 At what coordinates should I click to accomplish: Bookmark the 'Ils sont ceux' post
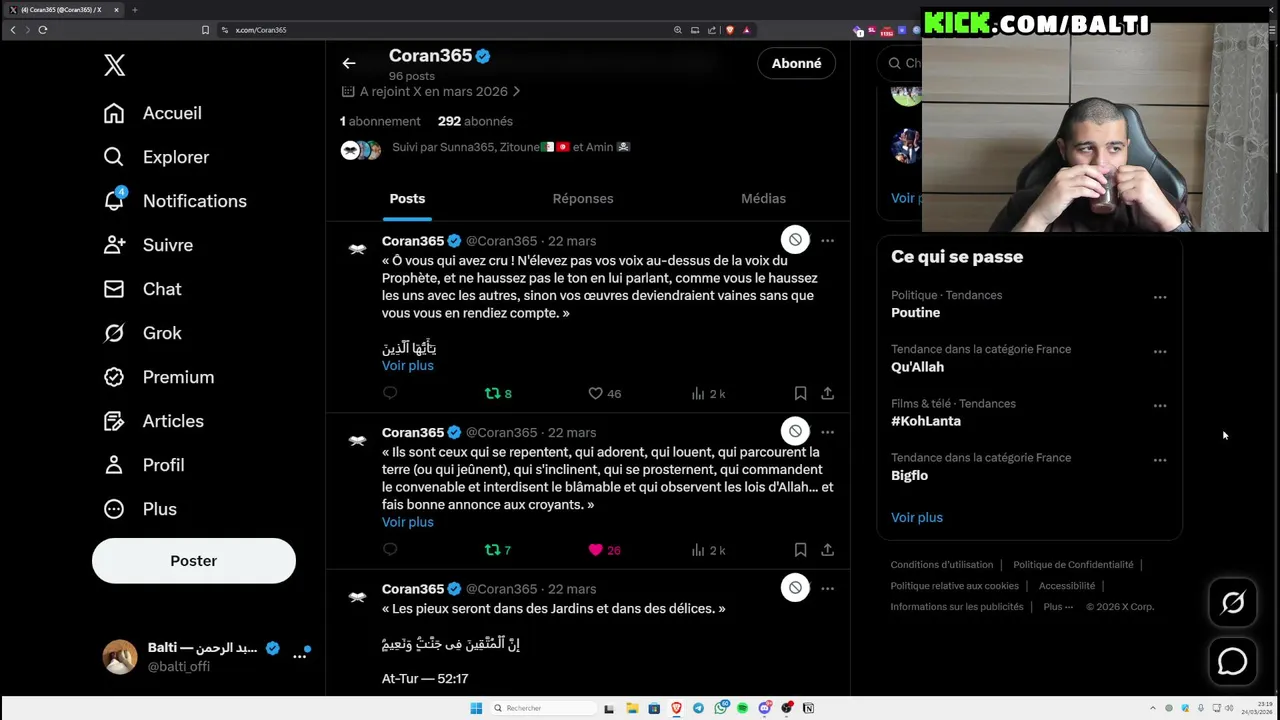[x=800, y=549]
